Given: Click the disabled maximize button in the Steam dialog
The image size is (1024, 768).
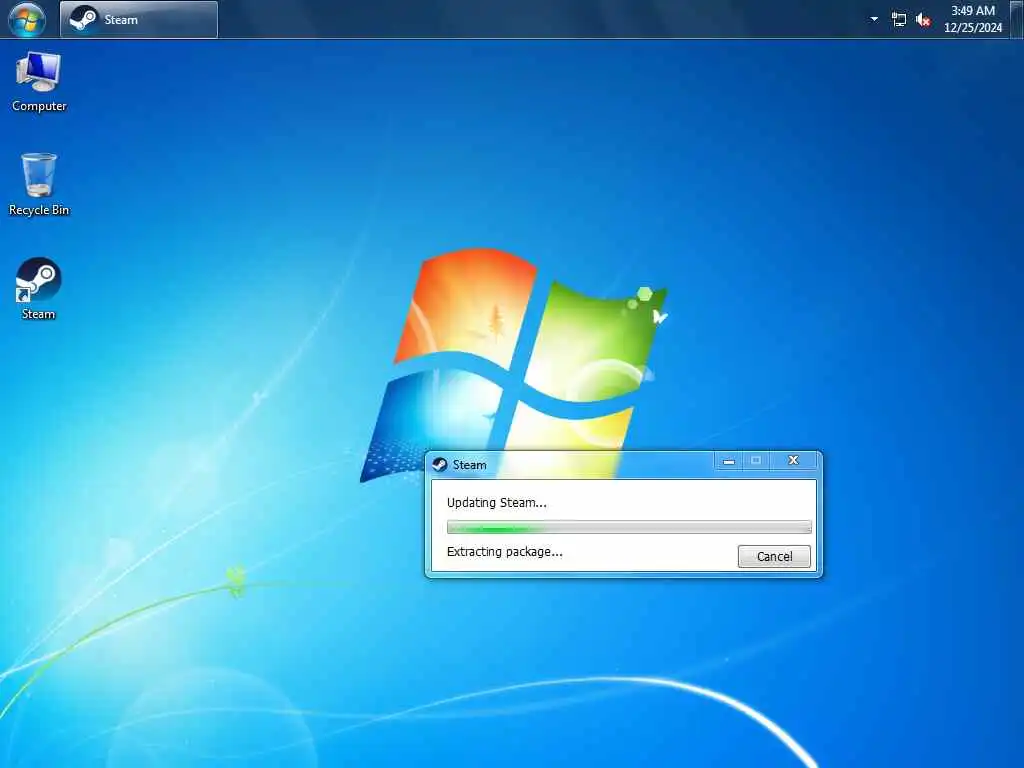Looking at the screenshot, I should click(756, 460).
